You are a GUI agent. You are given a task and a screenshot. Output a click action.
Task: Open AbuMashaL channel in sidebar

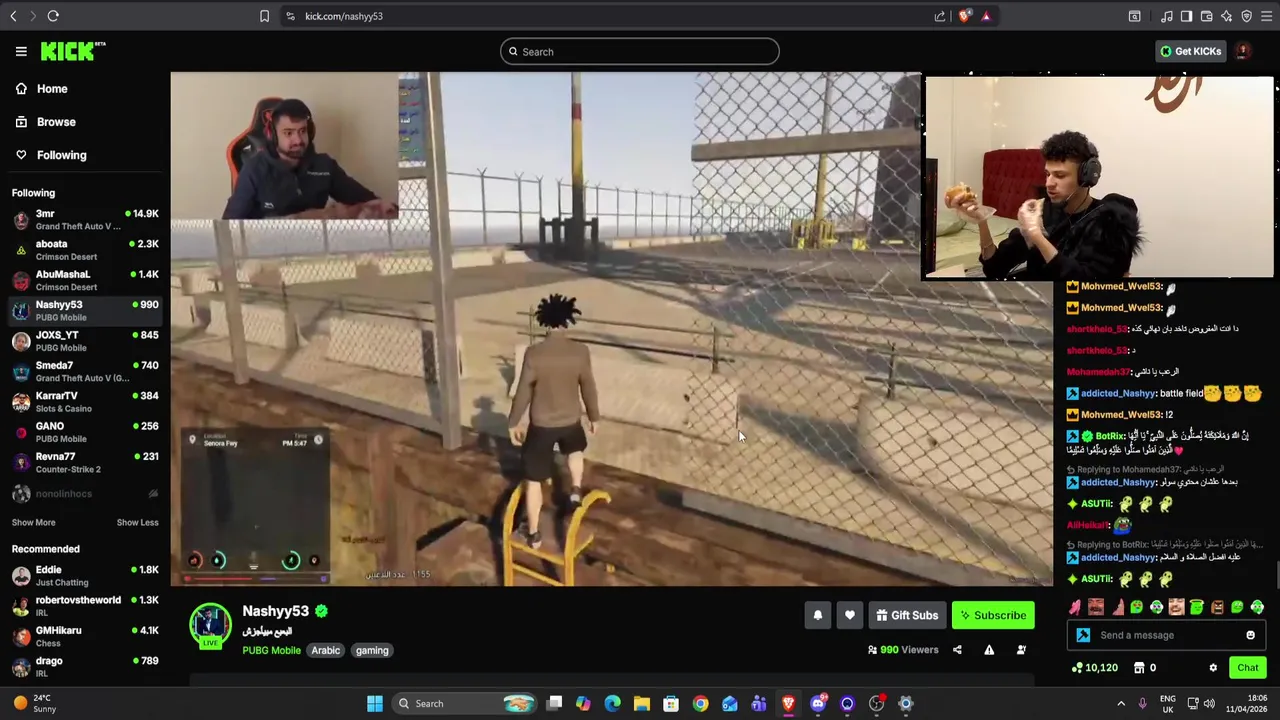click(x=85, y=280)
